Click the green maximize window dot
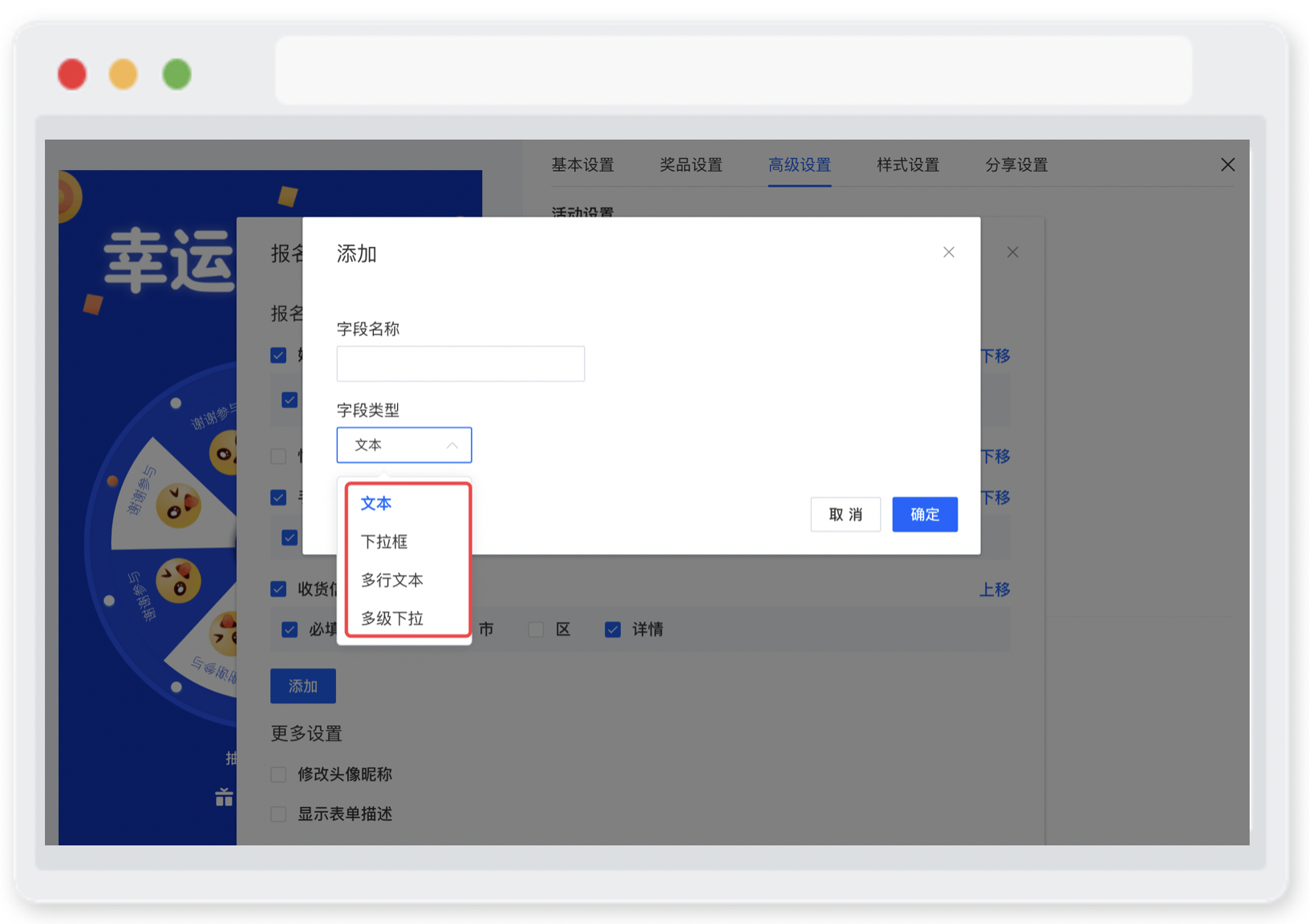 (x=176, y=75)
